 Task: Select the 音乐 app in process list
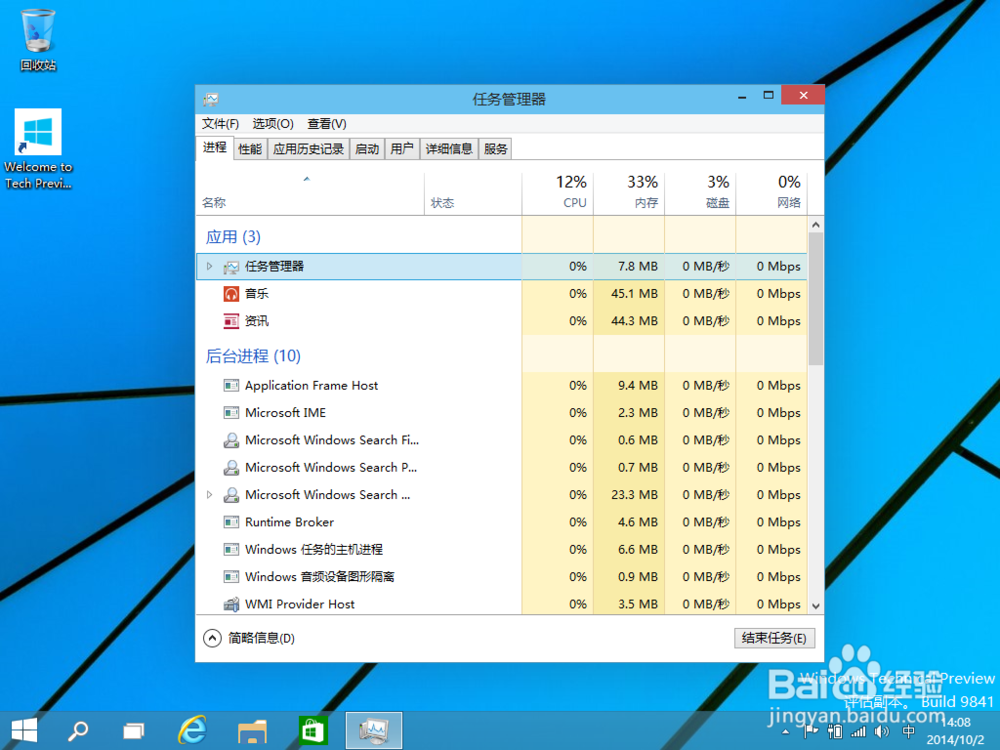point(257,294)
